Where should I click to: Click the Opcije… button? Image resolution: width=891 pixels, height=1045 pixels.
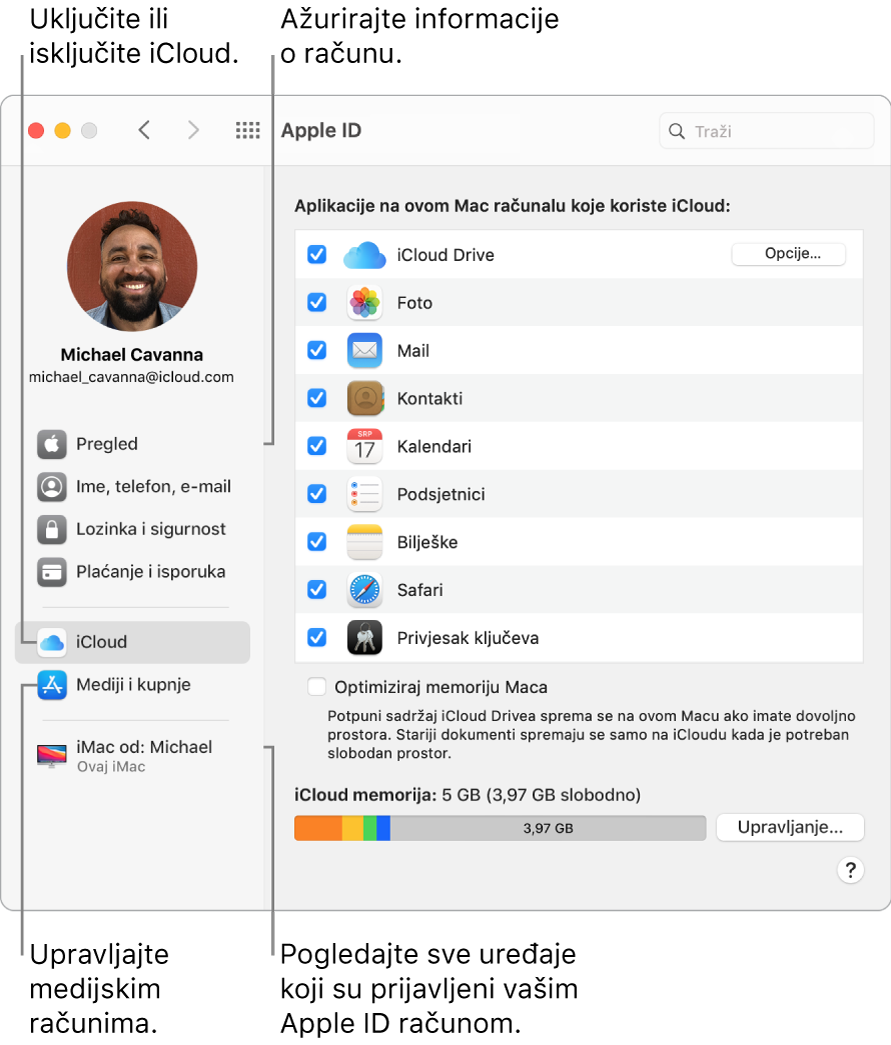(788, 254)
